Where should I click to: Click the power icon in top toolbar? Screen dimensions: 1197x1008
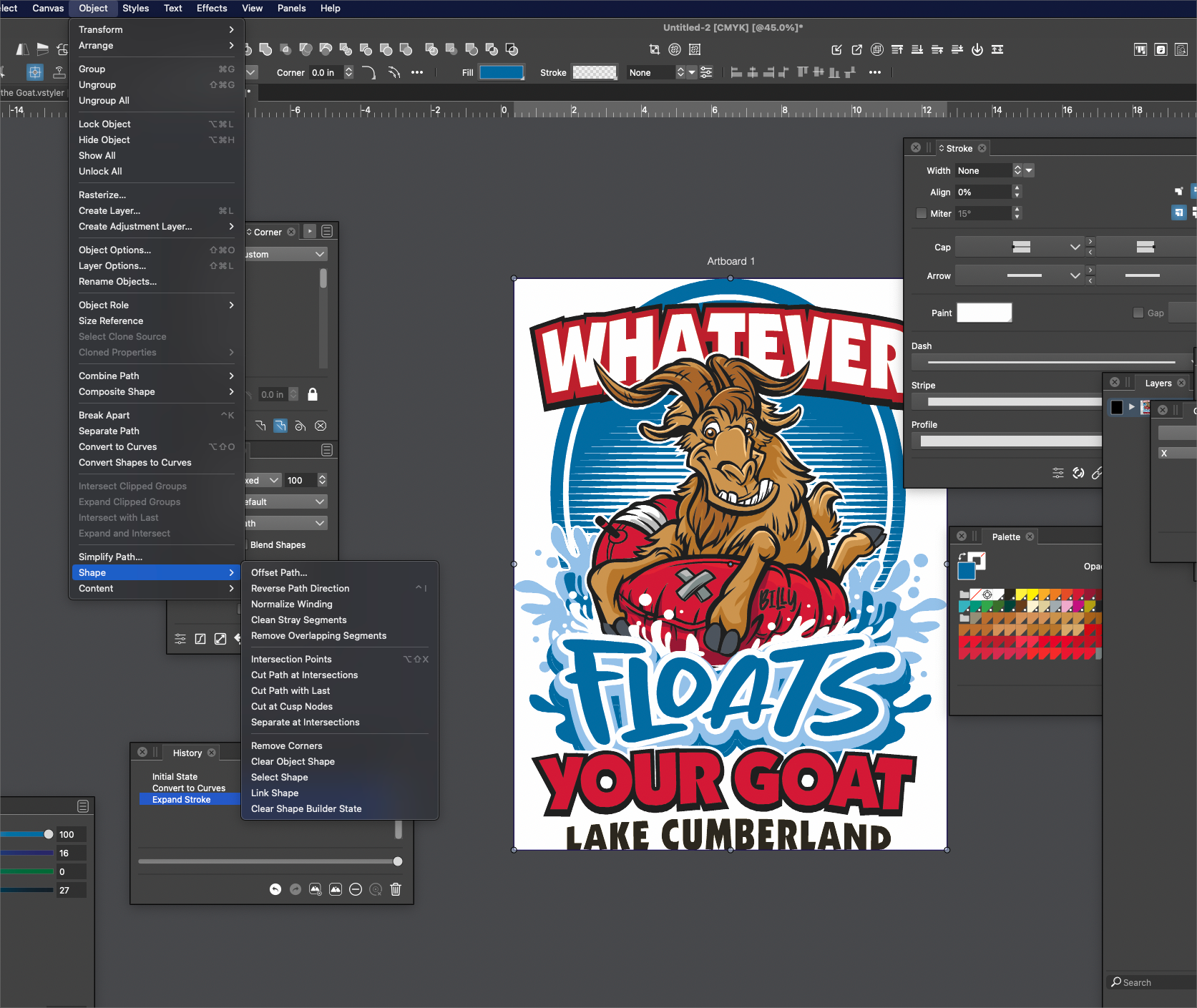(977, 49)
